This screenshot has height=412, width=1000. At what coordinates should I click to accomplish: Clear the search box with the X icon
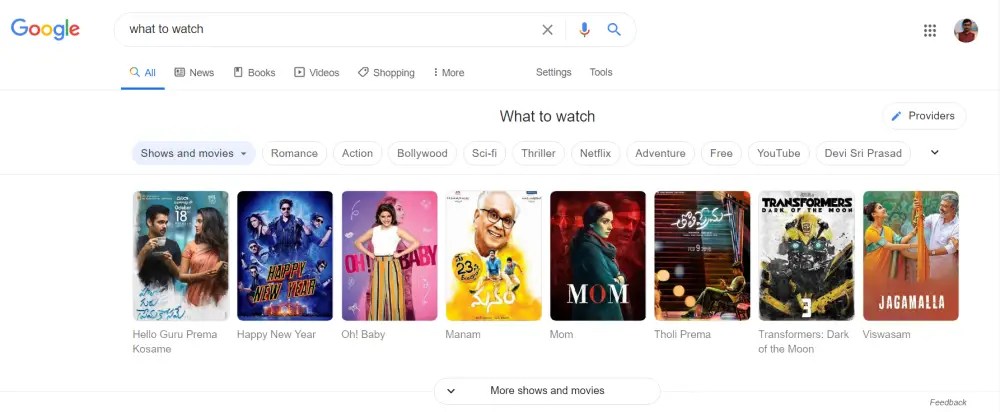coord(547,29)
